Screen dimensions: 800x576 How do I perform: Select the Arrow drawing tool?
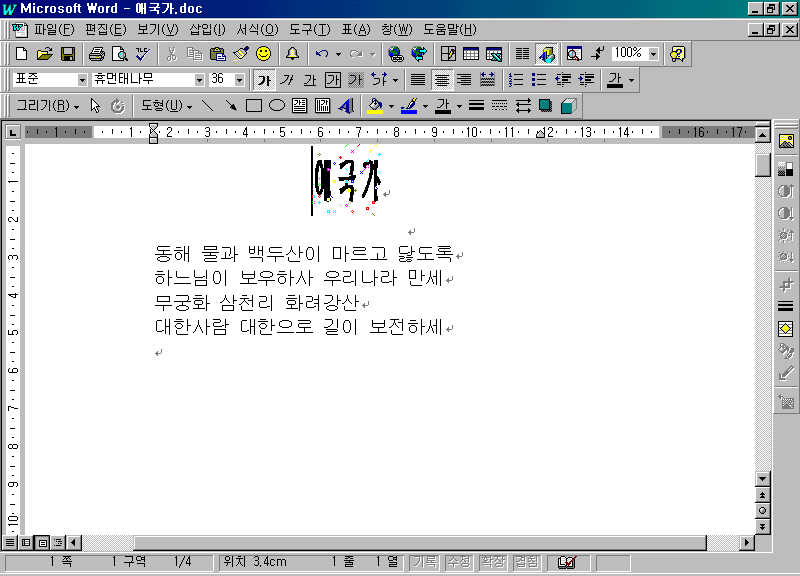[x=231, y=106]
